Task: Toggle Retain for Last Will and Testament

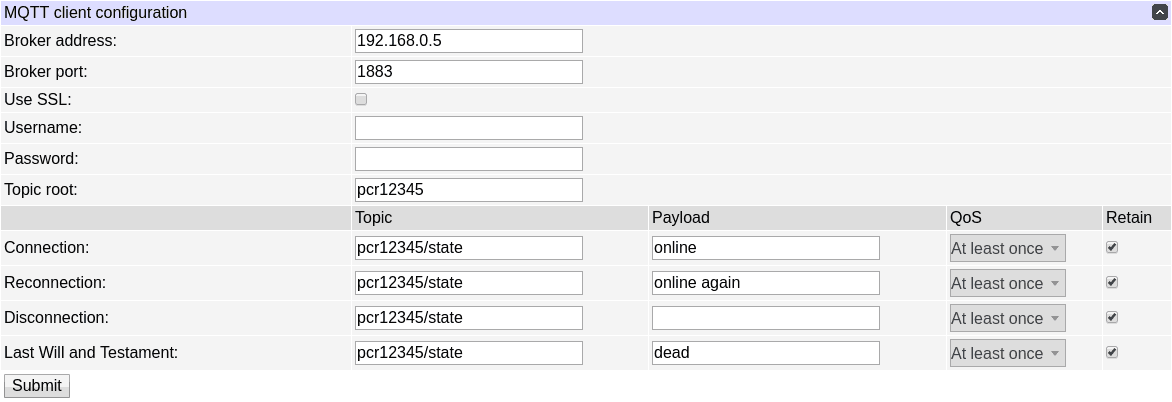Action: point(1112,352)
